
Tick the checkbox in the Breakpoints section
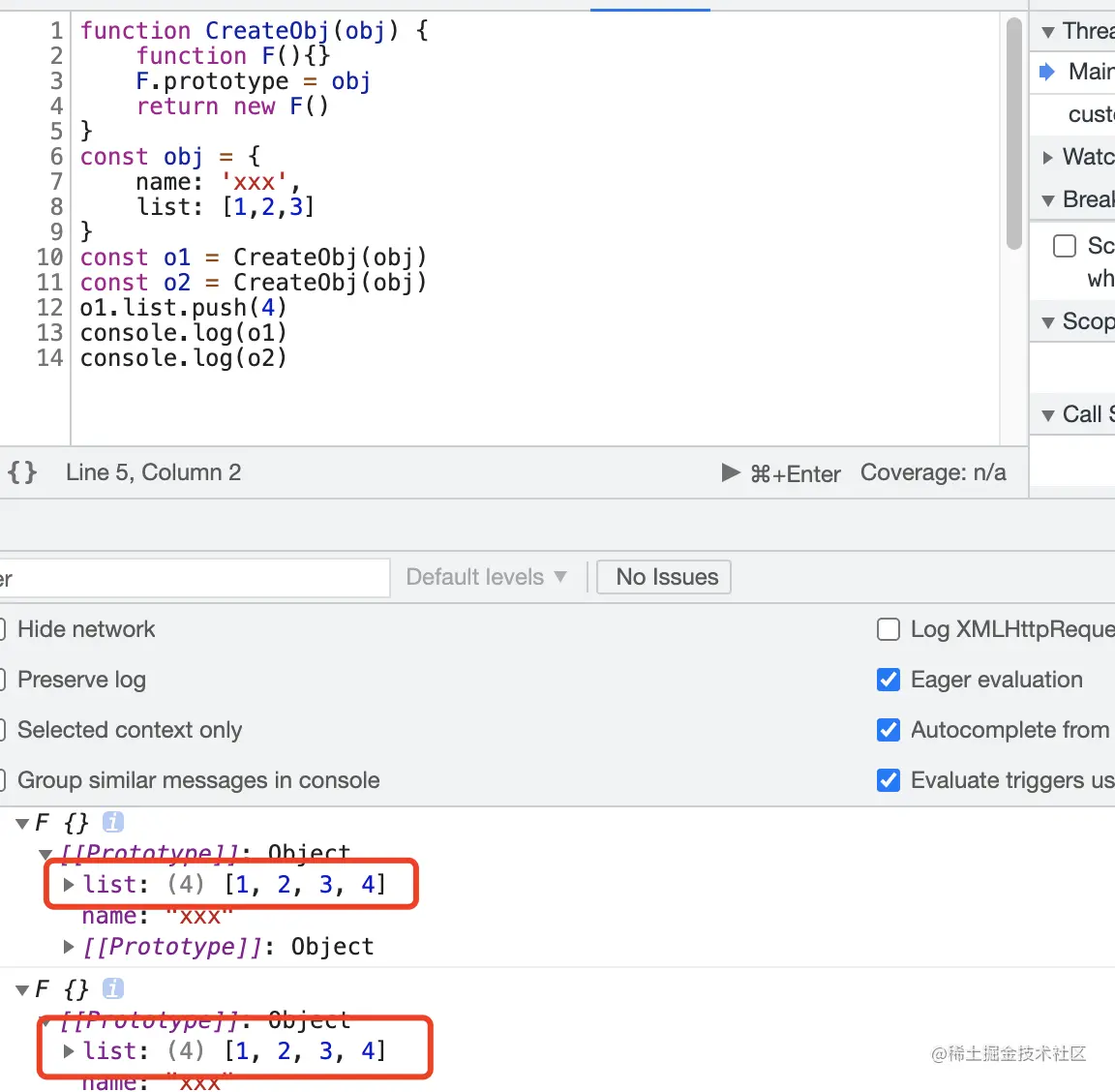coord(1065,246)
